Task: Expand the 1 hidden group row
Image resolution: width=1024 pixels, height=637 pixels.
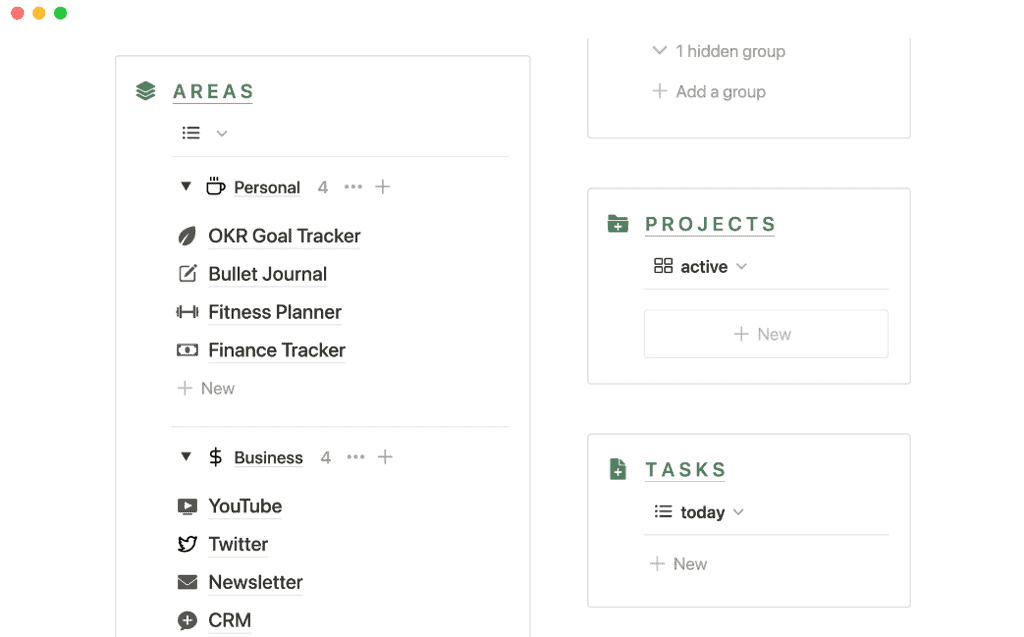Action: [718, 51]
